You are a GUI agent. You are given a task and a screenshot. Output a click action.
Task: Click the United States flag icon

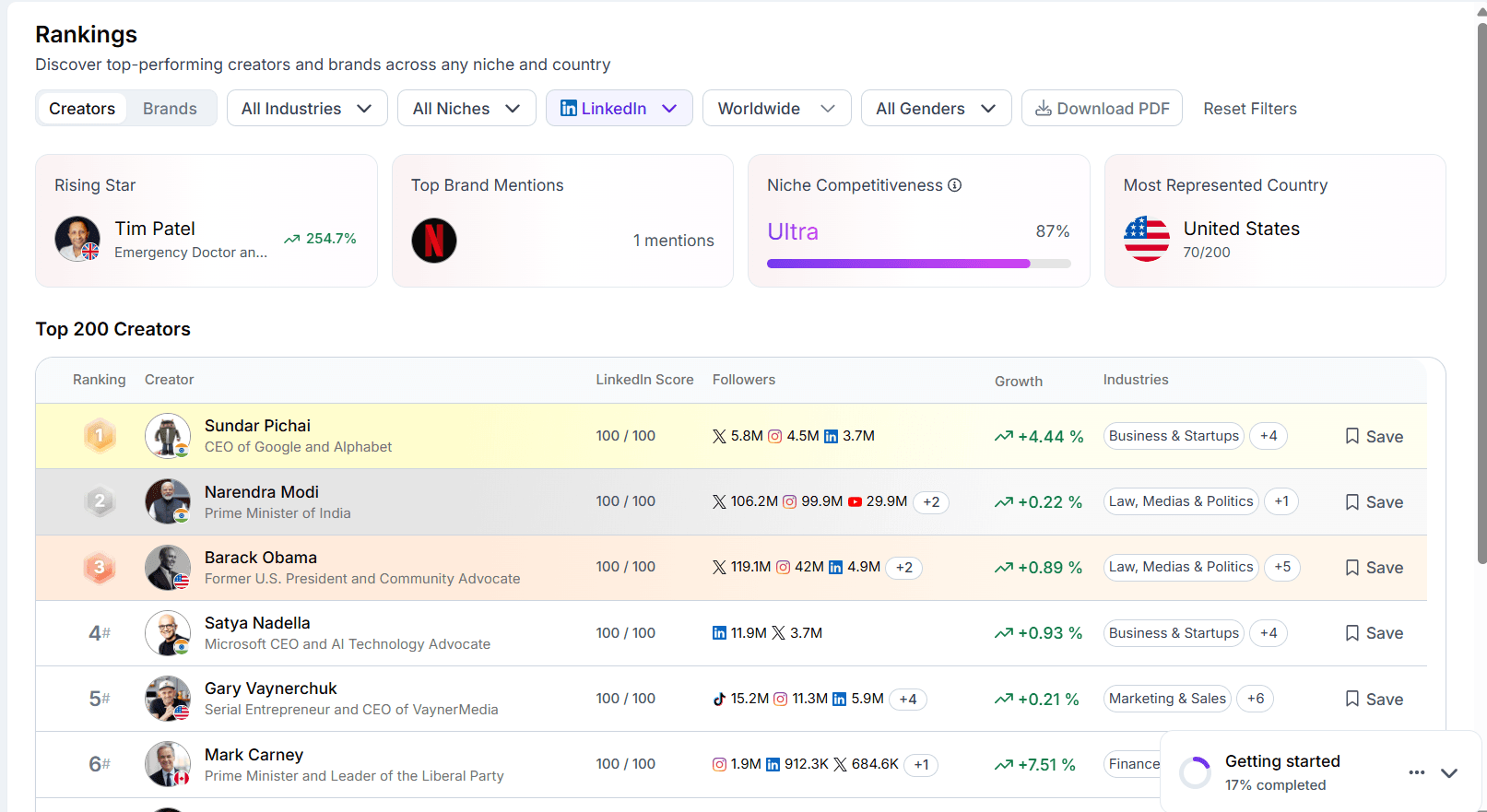pos(1146,240)
